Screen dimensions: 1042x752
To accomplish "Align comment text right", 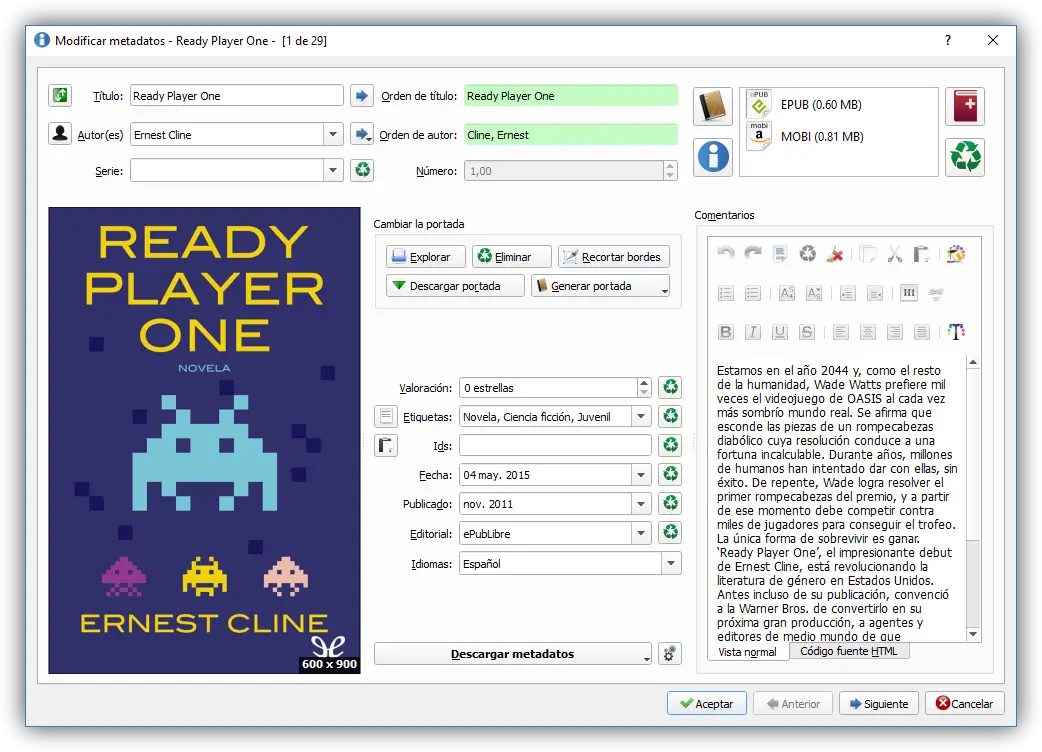I will click(895, 332).
